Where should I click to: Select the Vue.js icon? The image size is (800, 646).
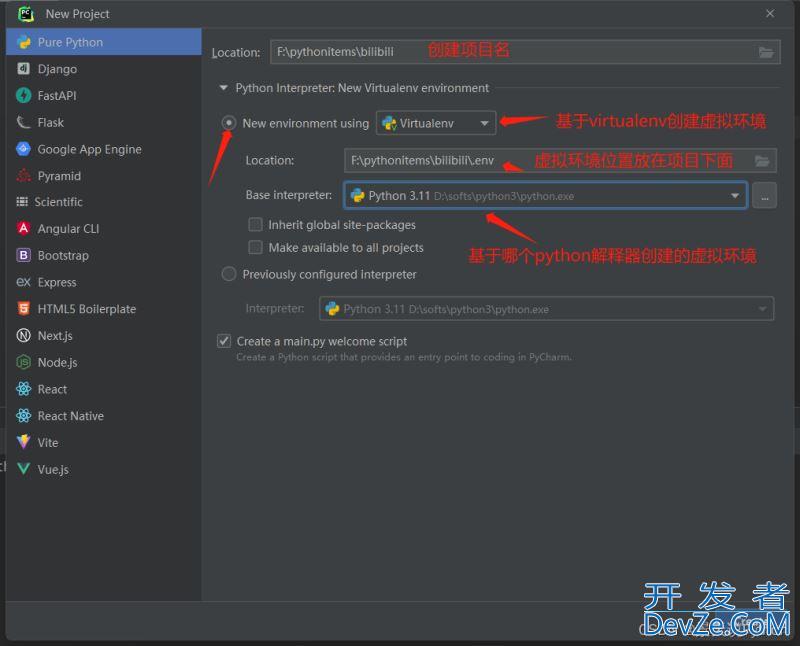click(x=23, y=468)
